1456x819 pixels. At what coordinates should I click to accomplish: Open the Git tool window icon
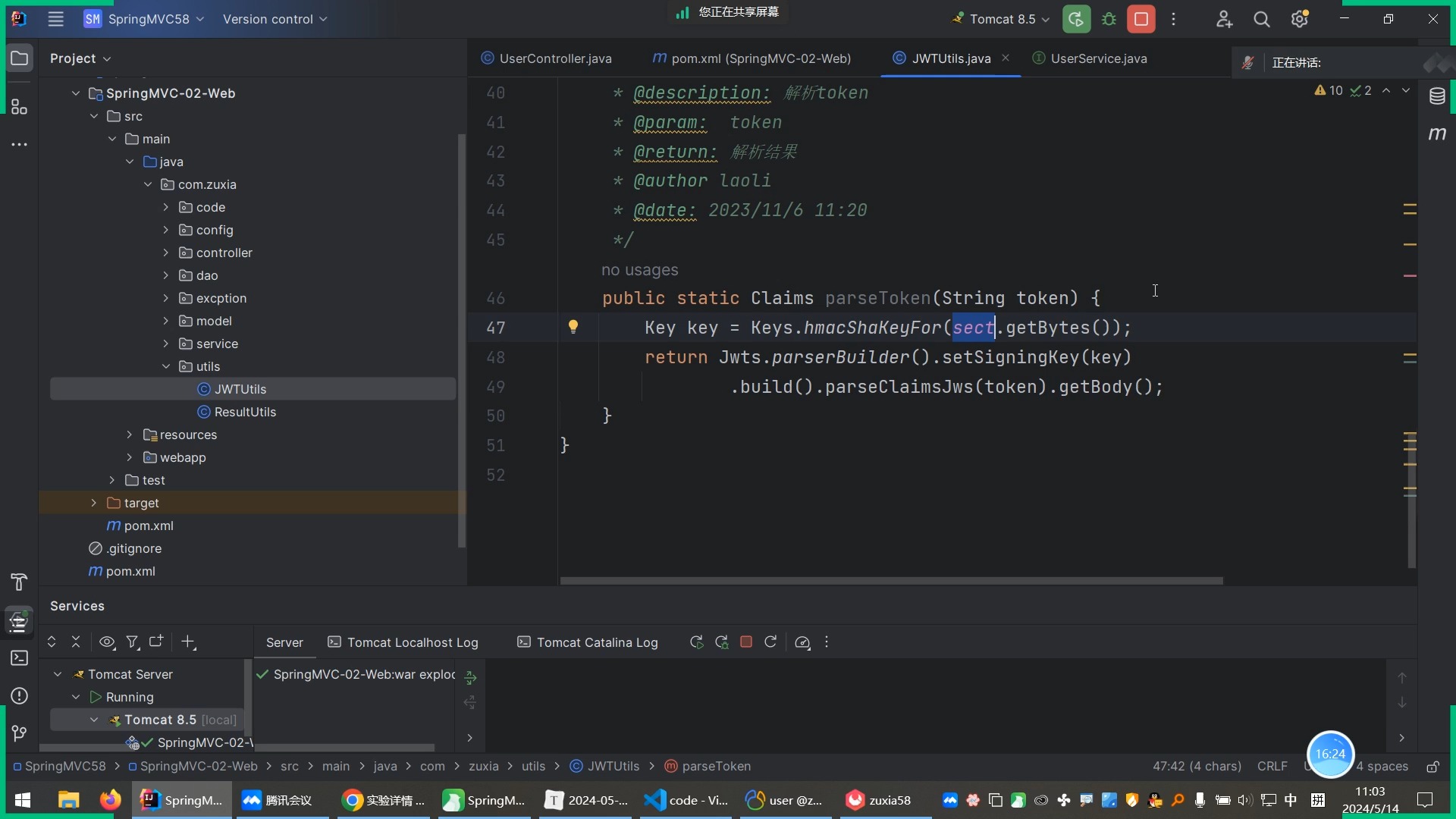pyautogui.click(x=20, y=733)
